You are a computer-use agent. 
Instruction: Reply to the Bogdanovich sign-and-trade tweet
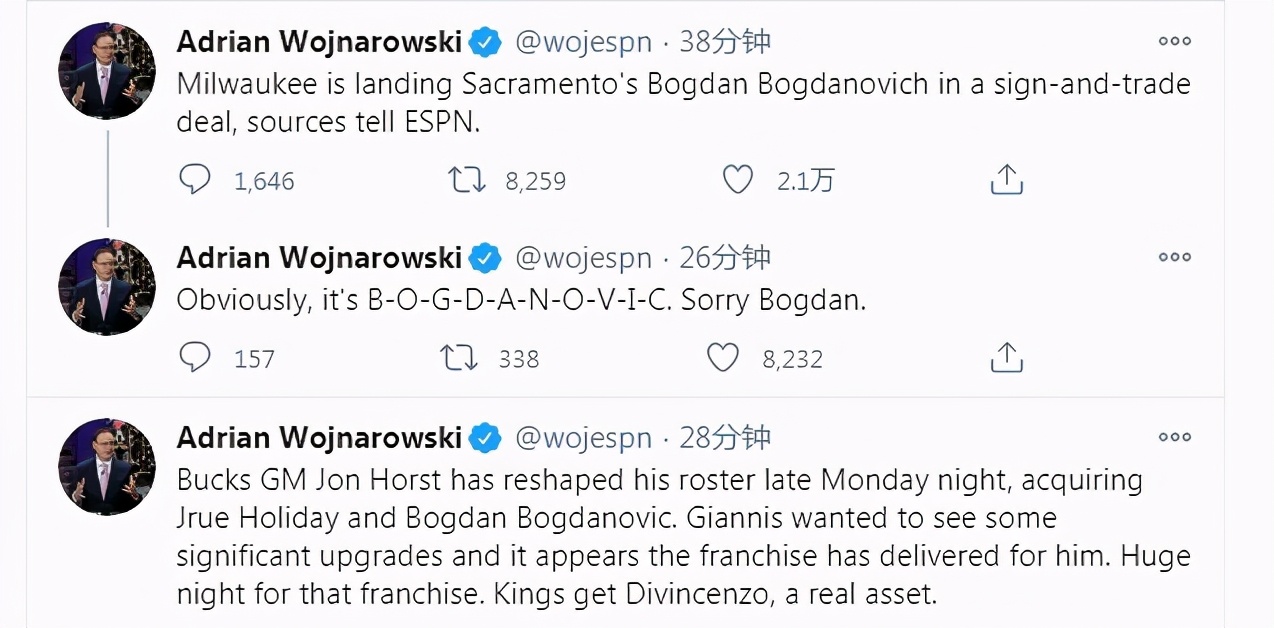pos(195,180)
